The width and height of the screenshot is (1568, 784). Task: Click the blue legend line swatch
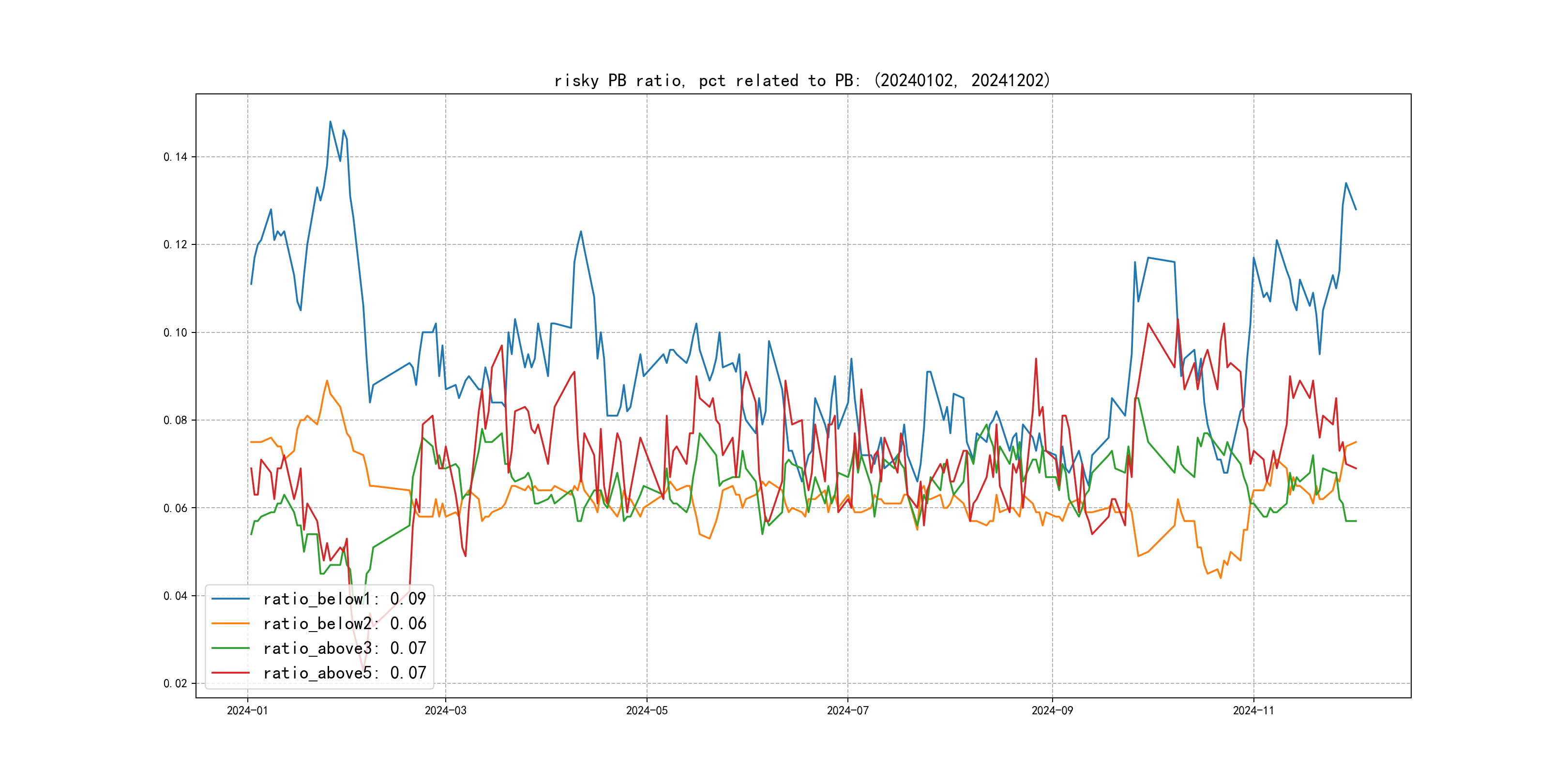tap(230, 599)
